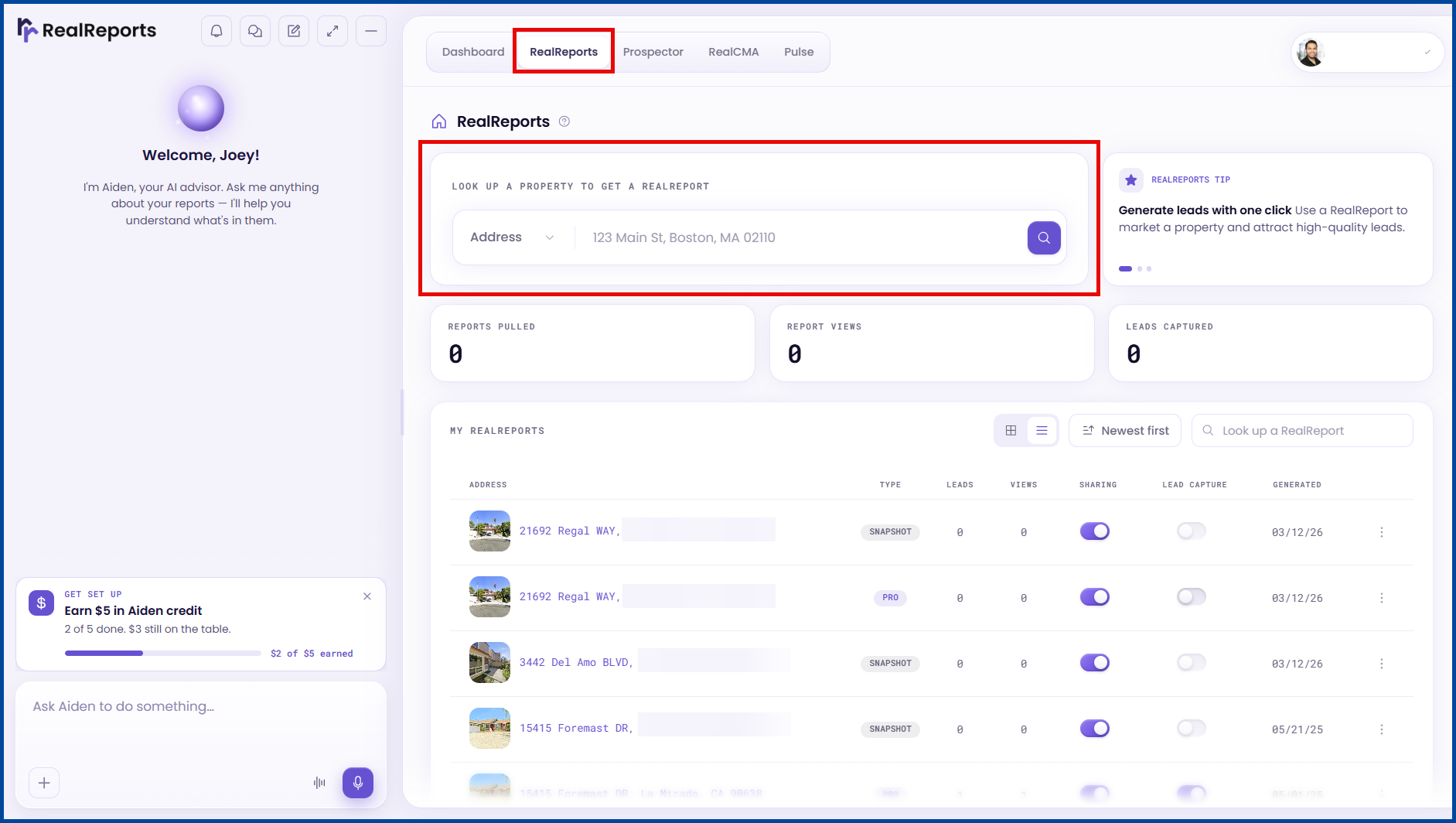The width and height of the screenshot is (1456, 823).
Task: Search the entered property address
Action: point(1044,237)
